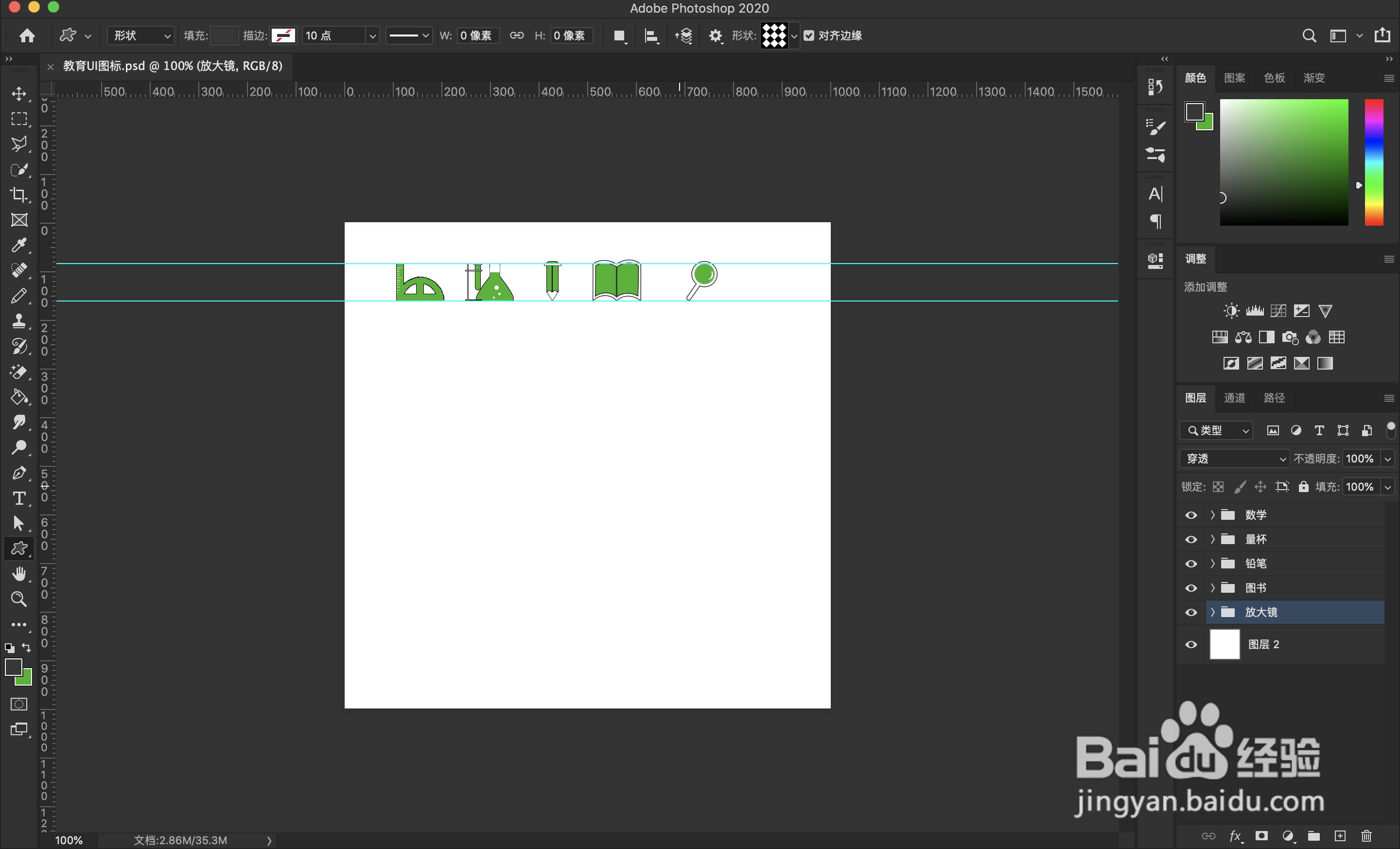Click the stroke width 10 点 field
This screenshot has width=1400, height=849.
[x=333, y=36]
